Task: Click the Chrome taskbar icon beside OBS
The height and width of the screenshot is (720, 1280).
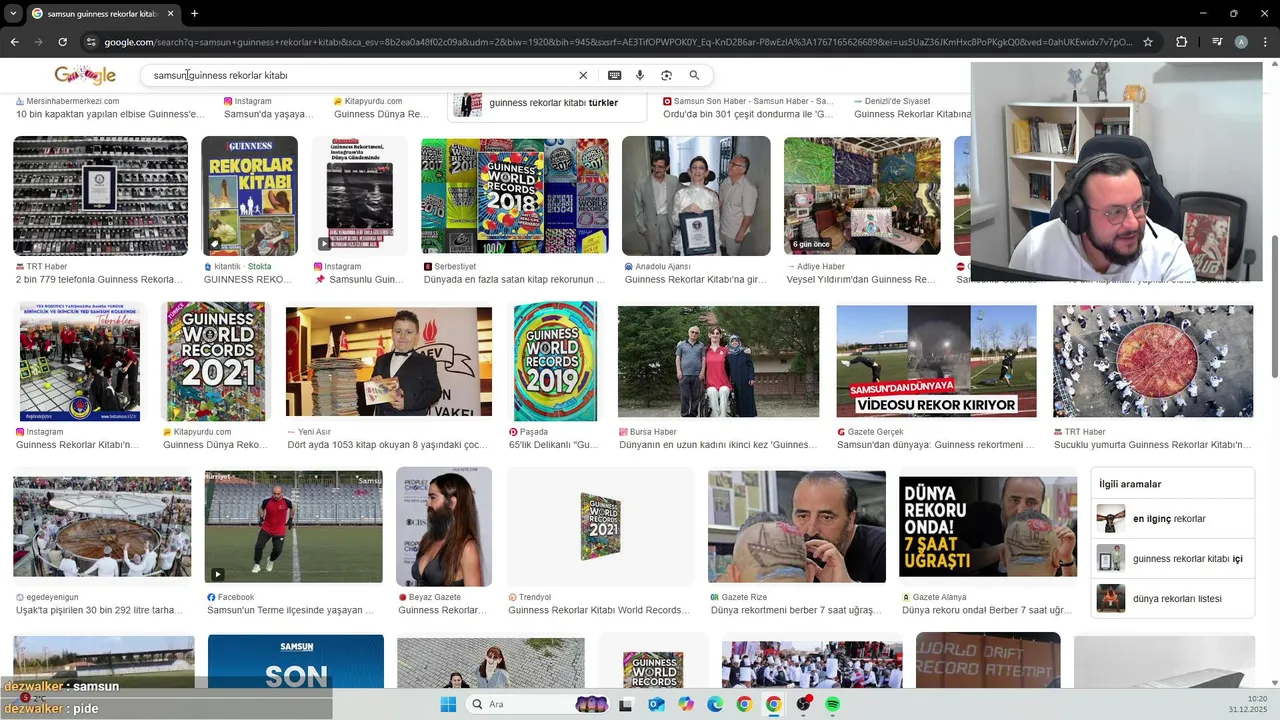Action: (x=773, y=704)
